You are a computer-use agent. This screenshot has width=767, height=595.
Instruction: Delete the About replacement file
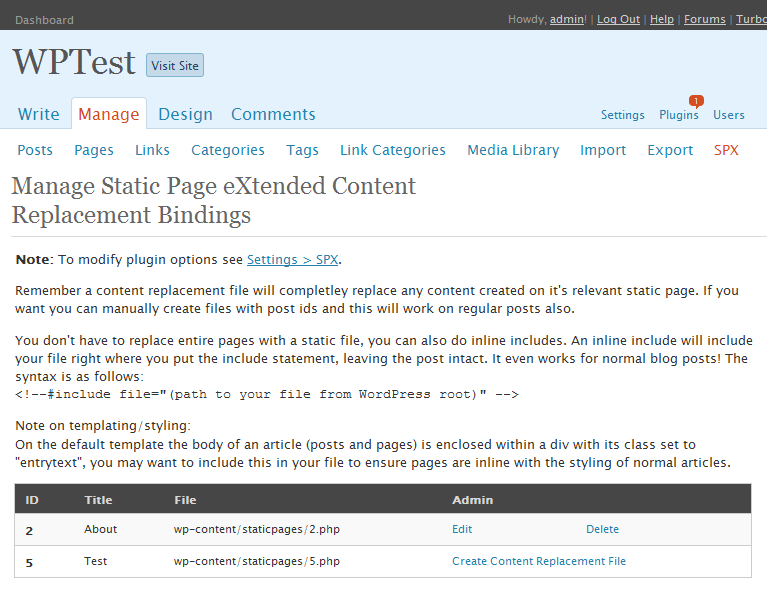602,529
